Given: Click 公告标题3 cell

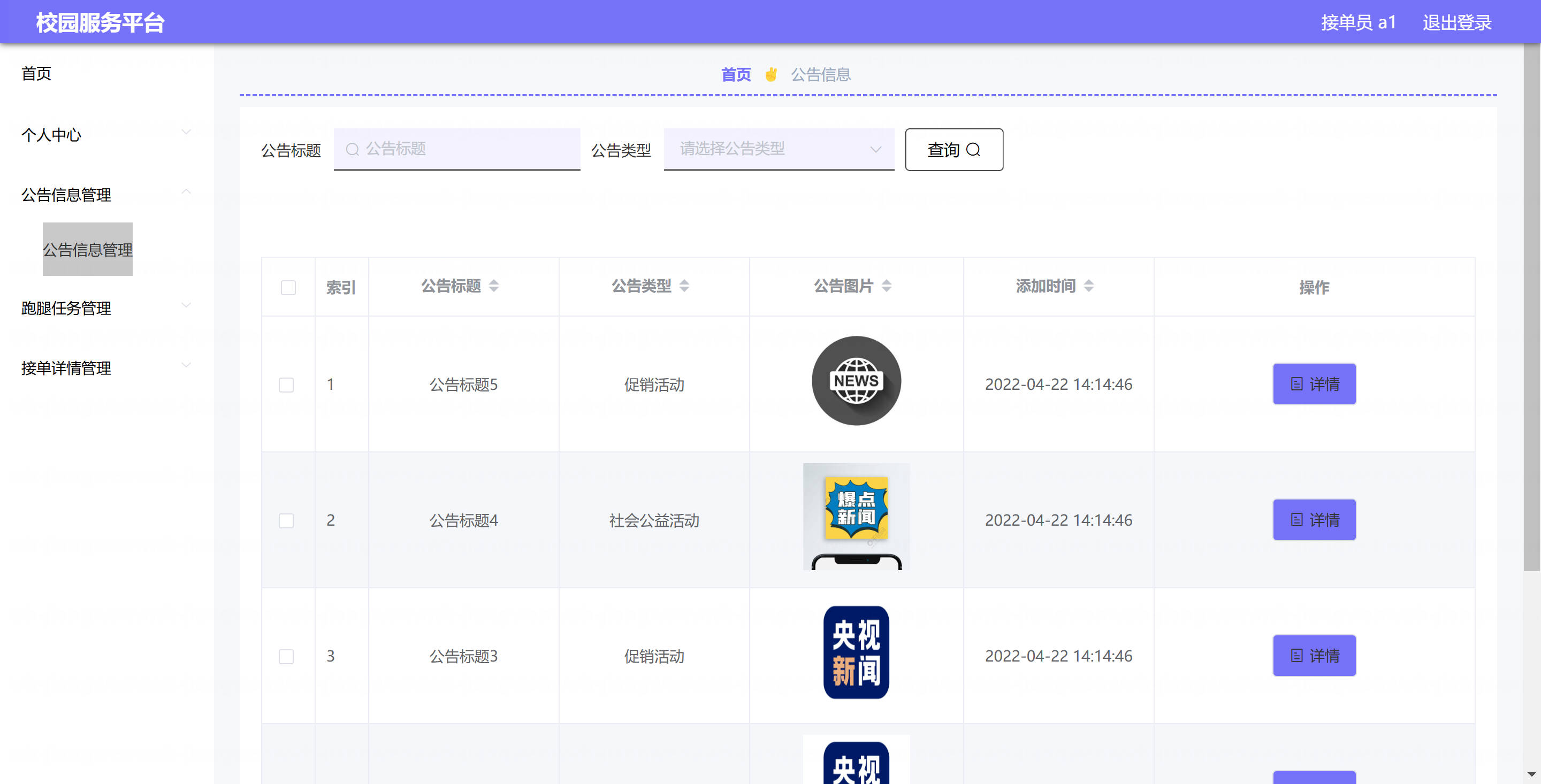Looking at the screenshot, I should (x=463, y=656).
